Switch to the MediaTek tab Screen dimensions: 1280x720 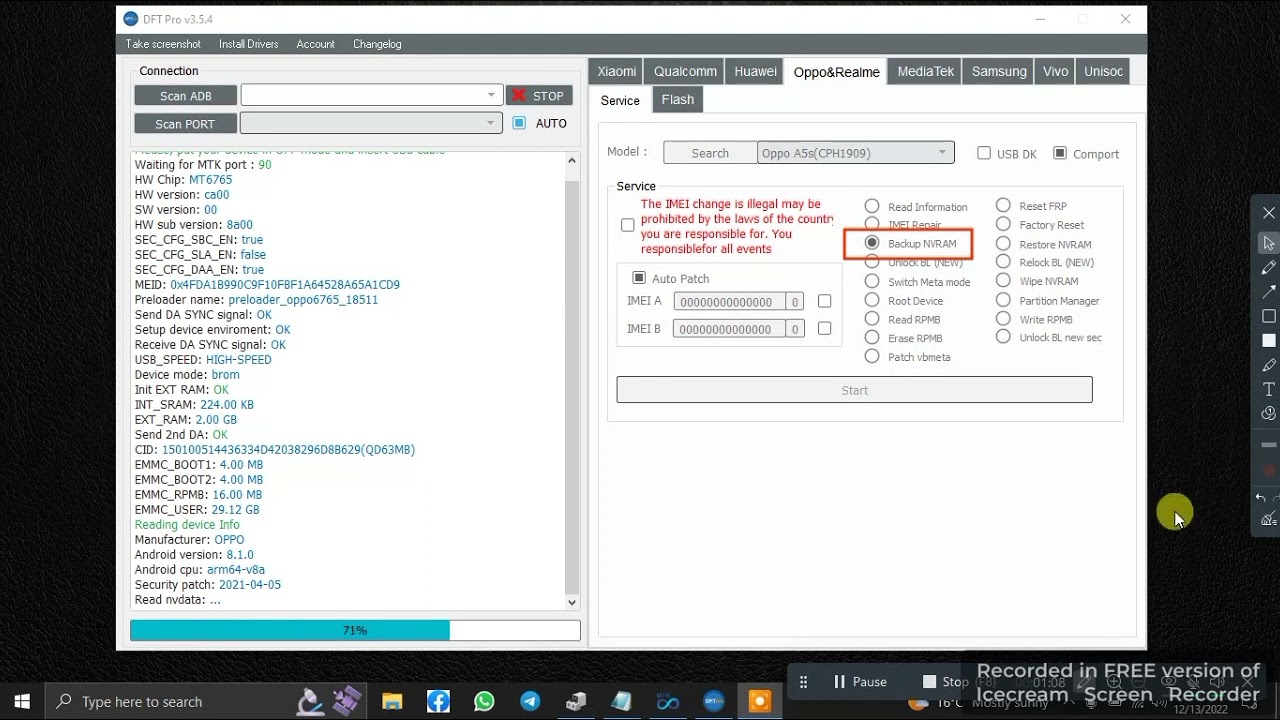click(x=926, y=71)
